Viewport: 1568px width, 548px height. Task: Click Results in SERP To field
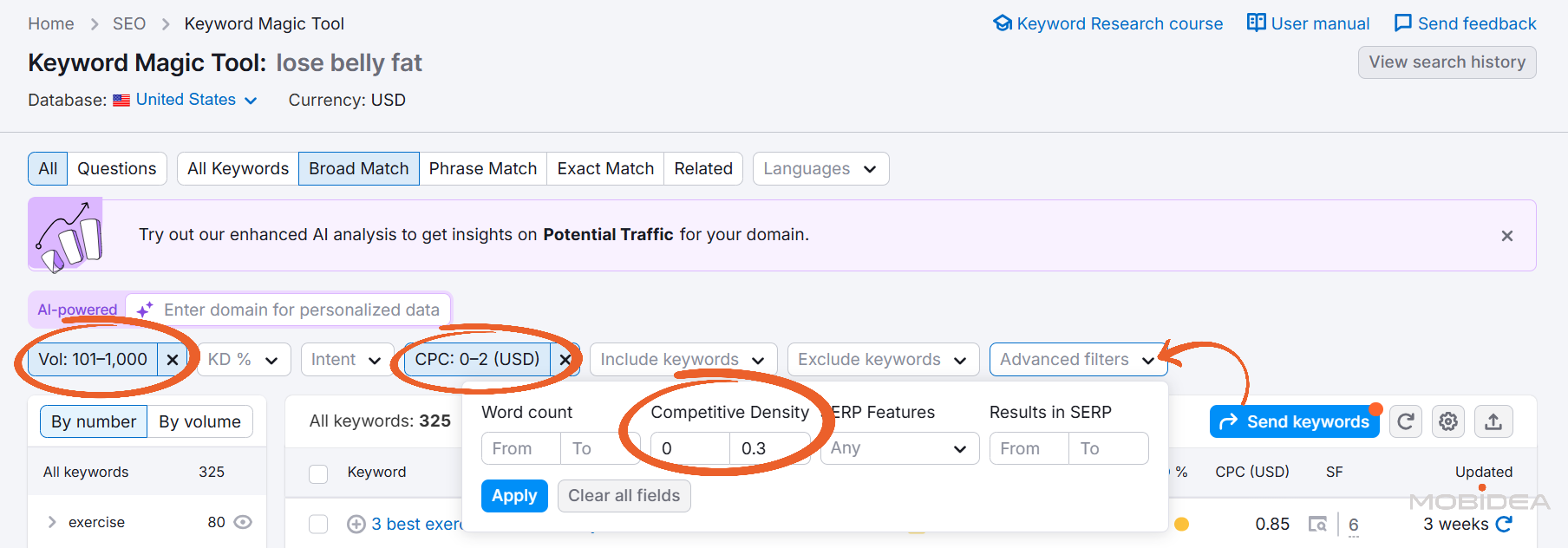pyautogui.click(x=1108, y=448)
